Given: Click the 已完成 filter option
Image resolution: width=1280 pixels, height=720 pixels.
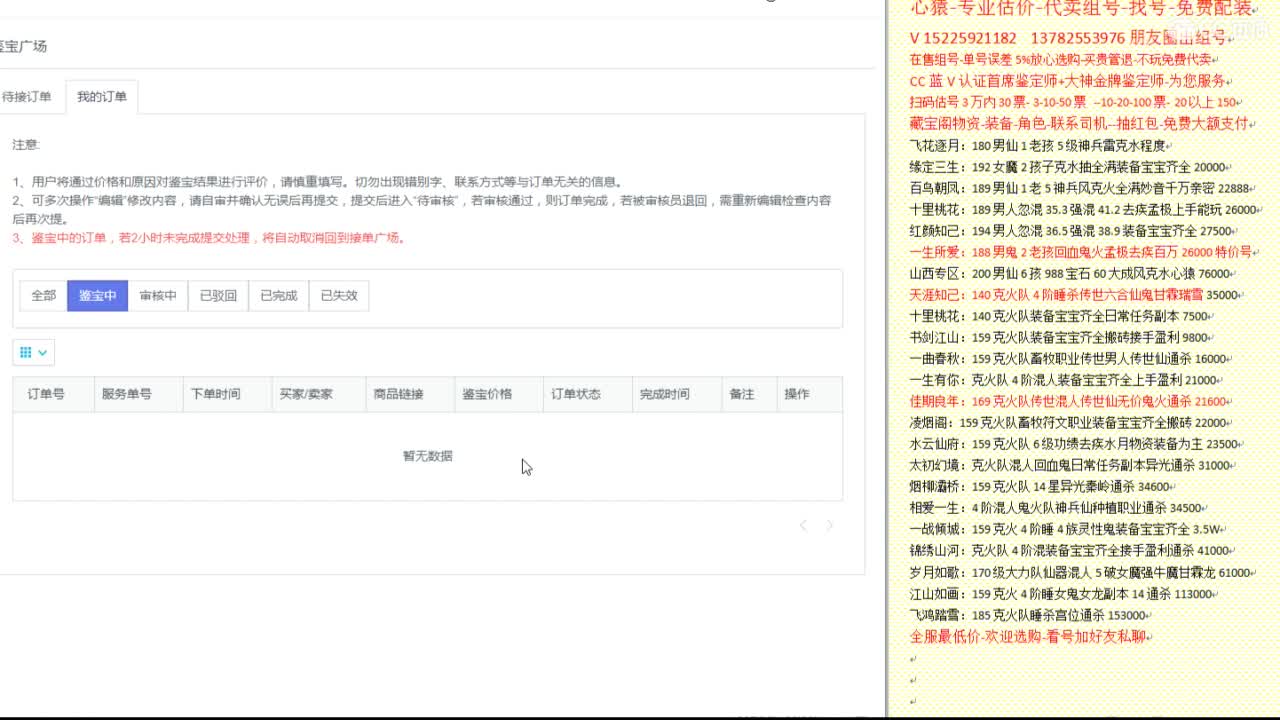Looking at the screenshot, I should 277,295.
